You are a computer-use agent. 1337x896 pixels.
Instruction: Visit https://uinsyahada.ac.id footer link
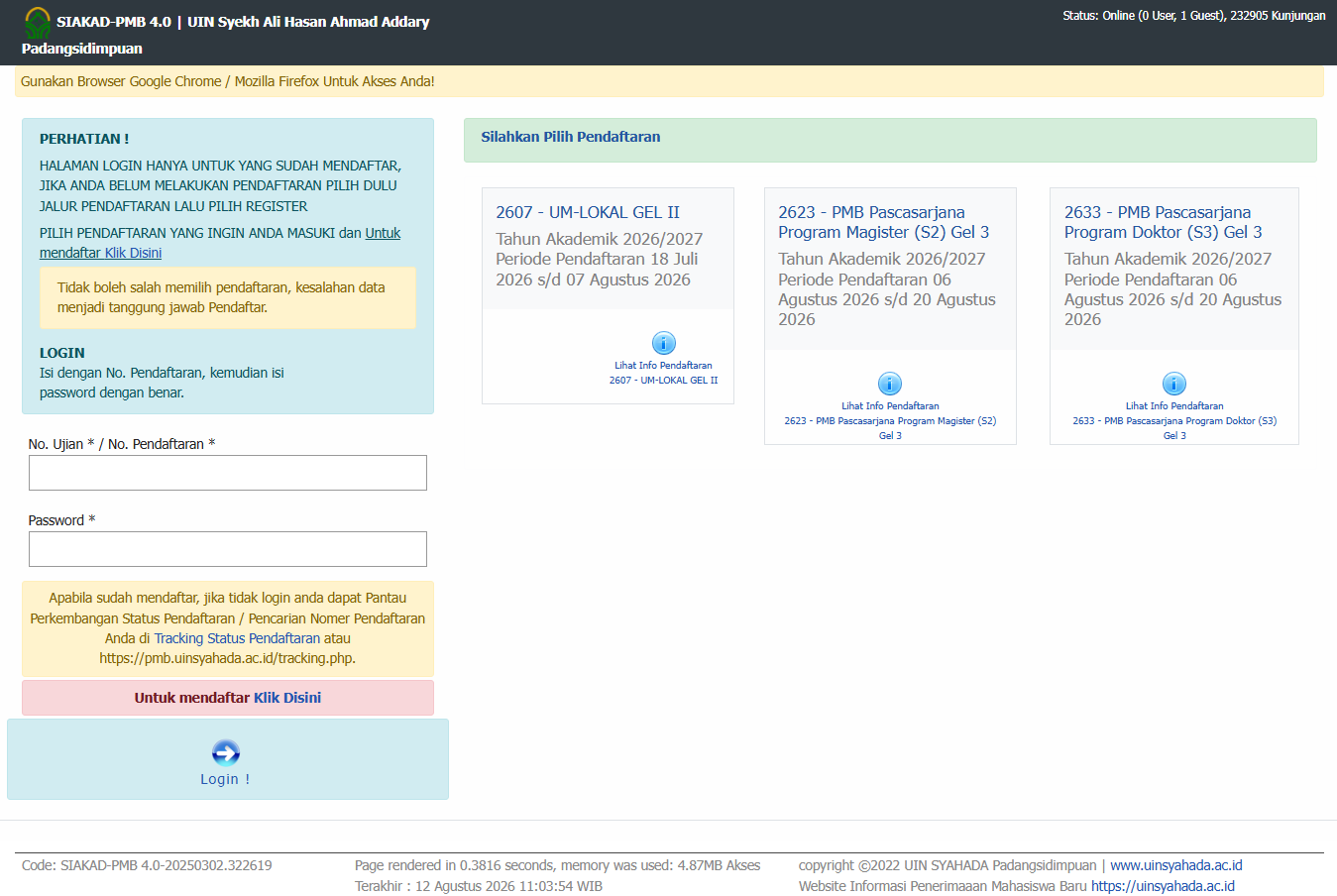[1163, 886]
